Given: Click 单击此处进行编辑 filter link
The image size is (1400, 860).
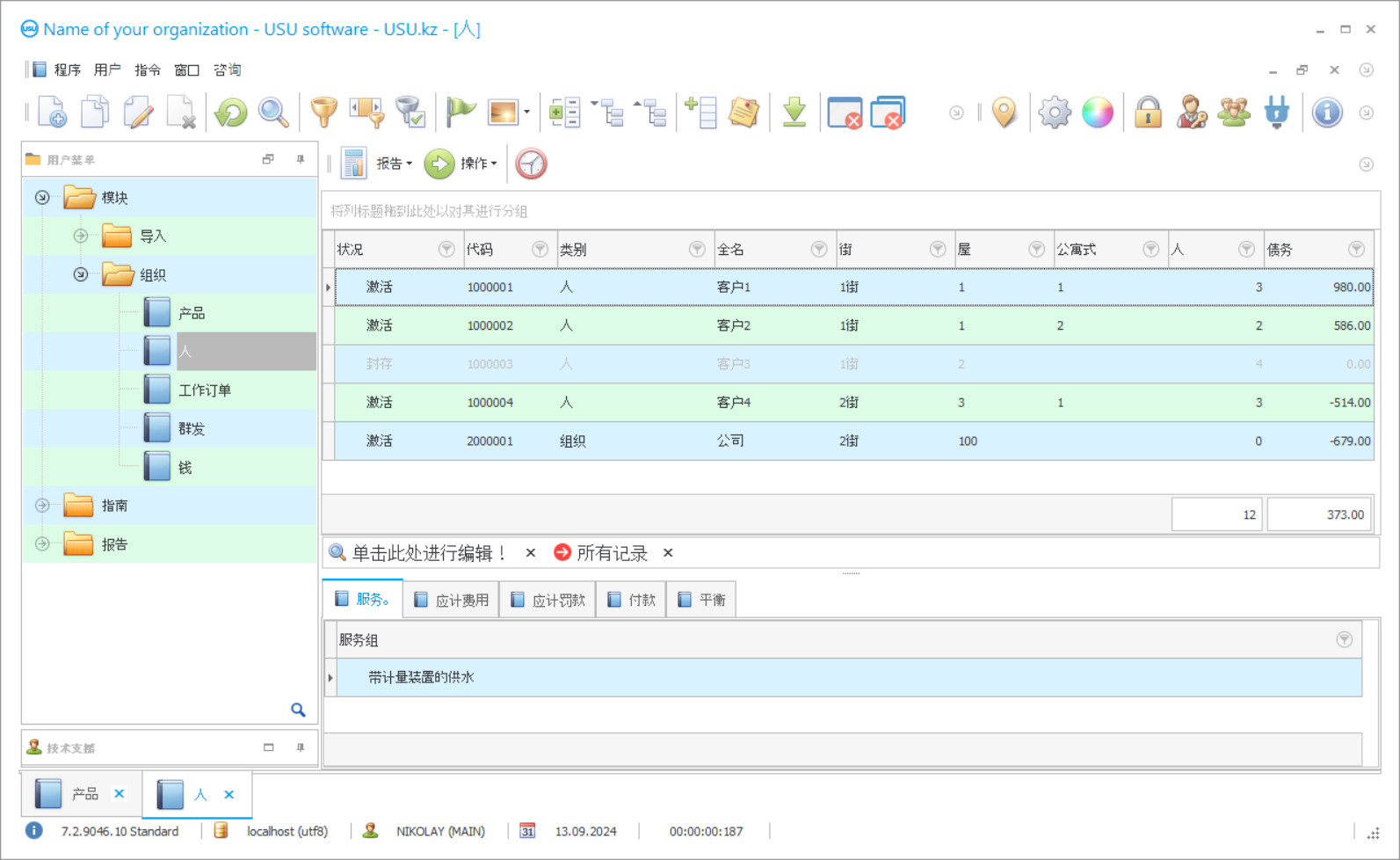Looking at the screenshot, I should (x=429, y=553).
